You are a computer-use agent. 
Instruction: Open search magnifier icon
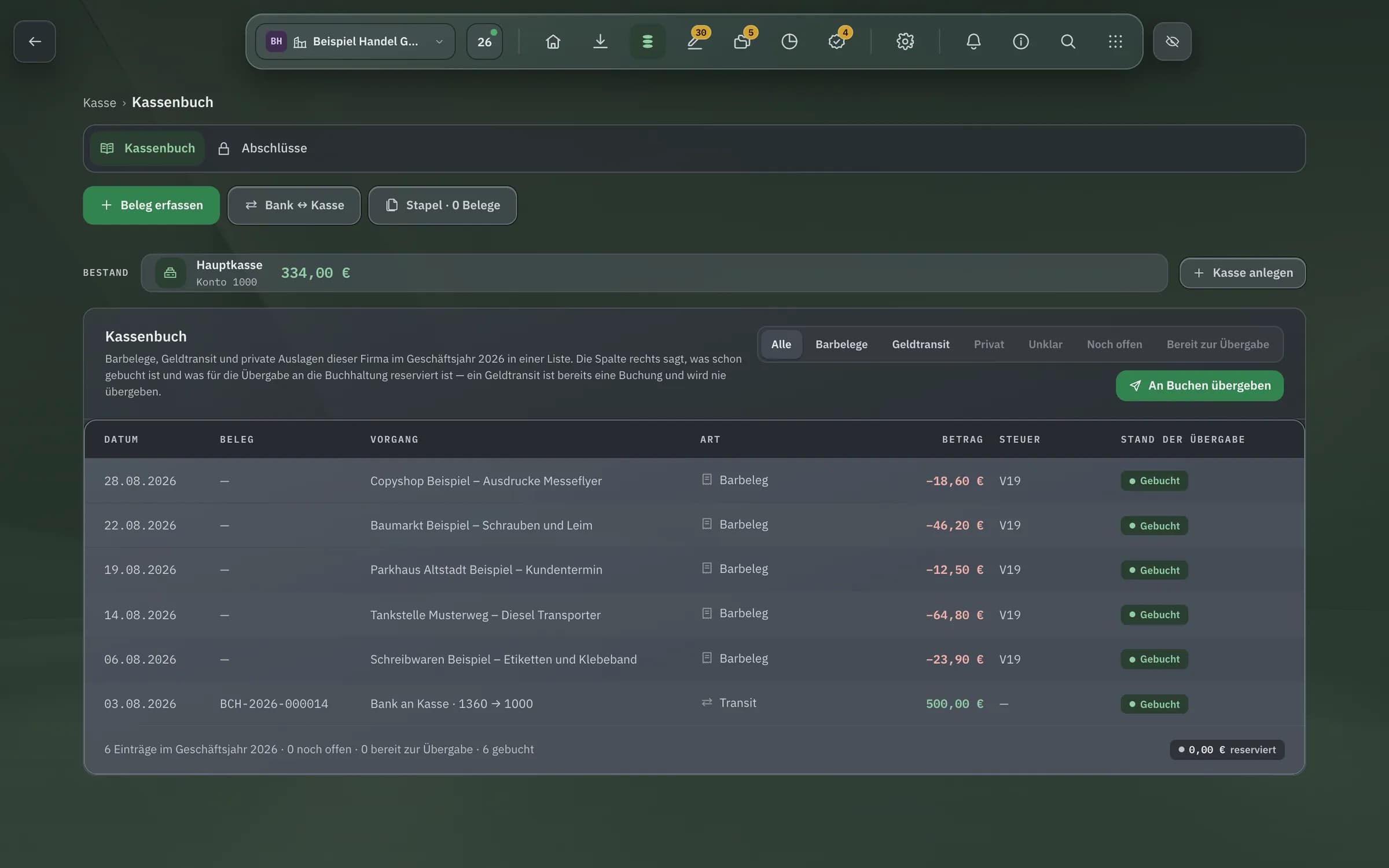[x=1068, y=41]
